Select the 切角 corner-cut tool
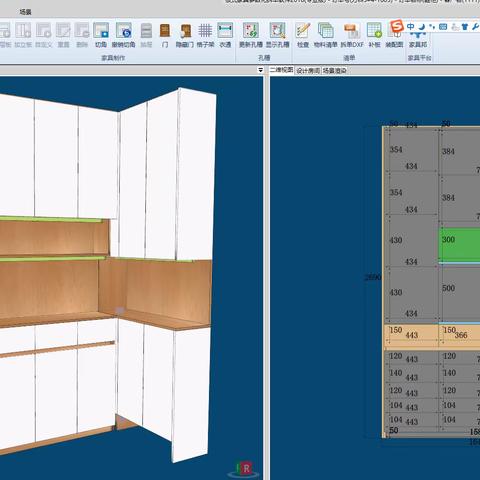 click(101, 35)
